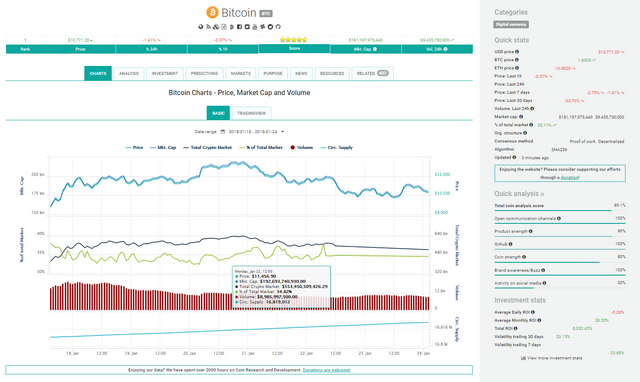Switch to the TradingView chart tab
This screenshot has width=640, height=382.
coord(251,113)
